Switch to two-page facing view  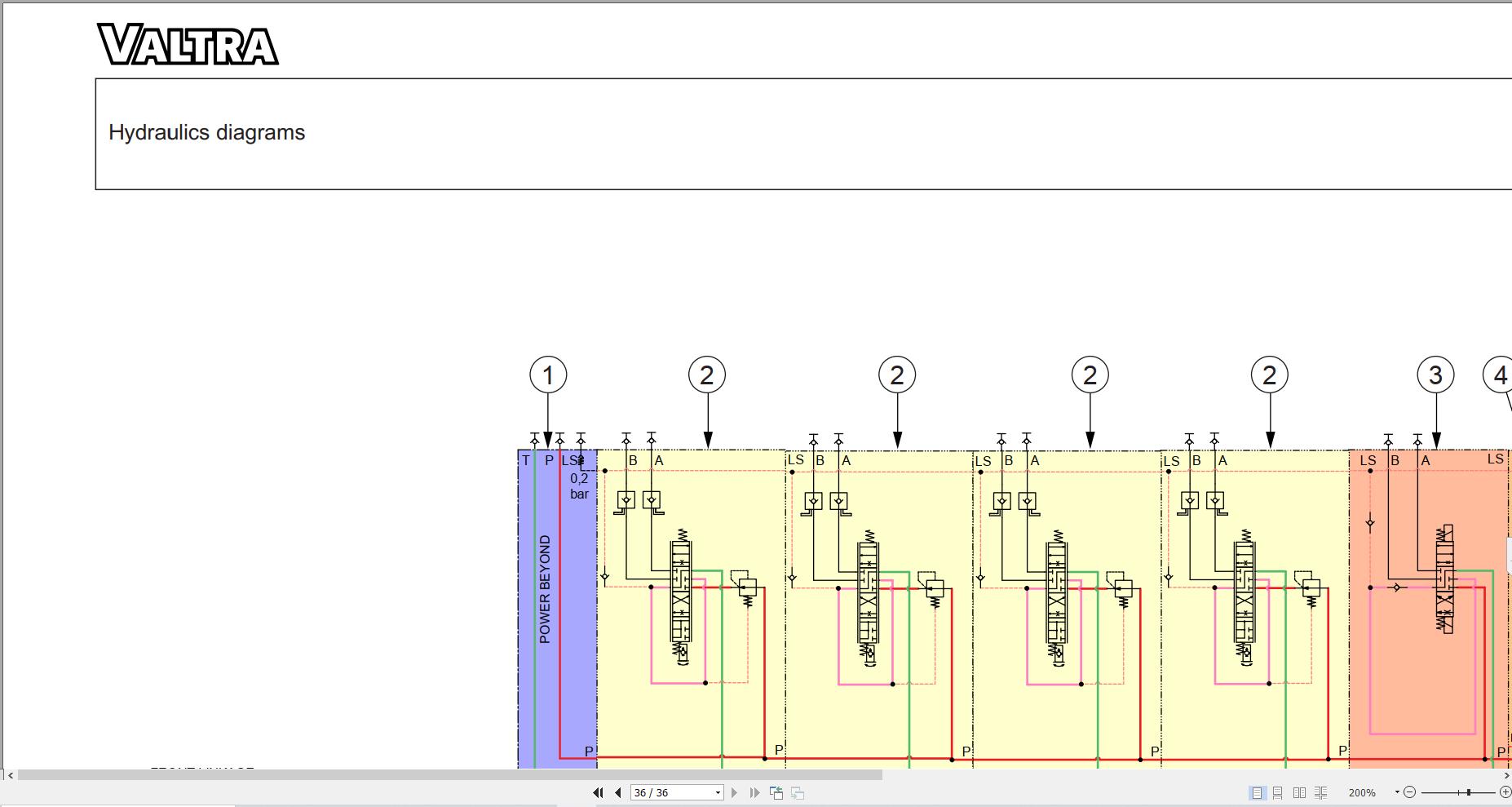(1299, 792)
